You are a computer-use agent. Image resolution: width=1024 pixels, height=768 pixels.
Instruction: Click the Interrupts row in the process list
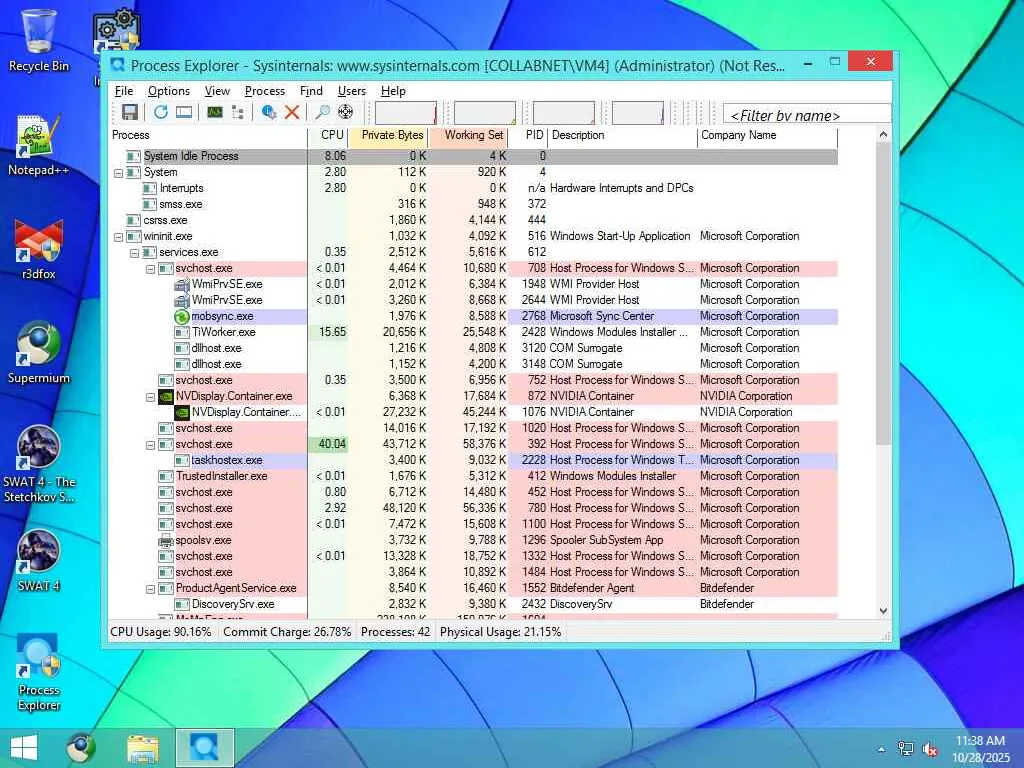tap(473, 188)
